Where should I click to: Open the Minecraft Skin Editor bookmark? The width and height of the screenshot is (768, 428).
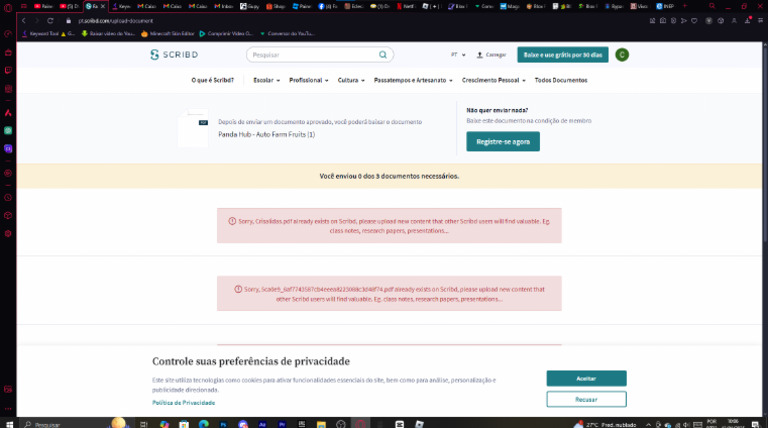pos(168,34)
